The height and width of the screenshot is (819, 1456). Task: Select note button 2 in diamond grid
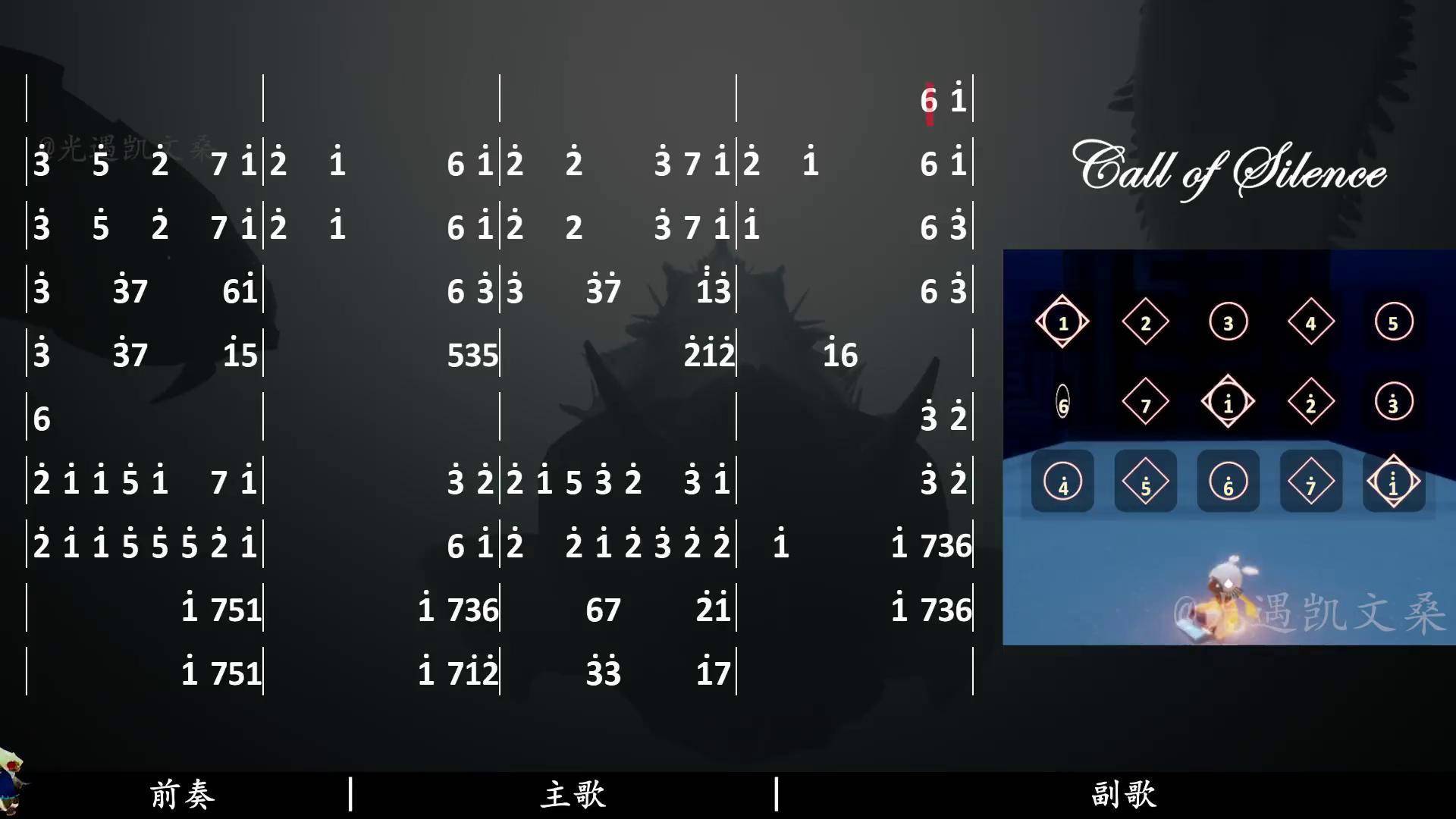1143,321
